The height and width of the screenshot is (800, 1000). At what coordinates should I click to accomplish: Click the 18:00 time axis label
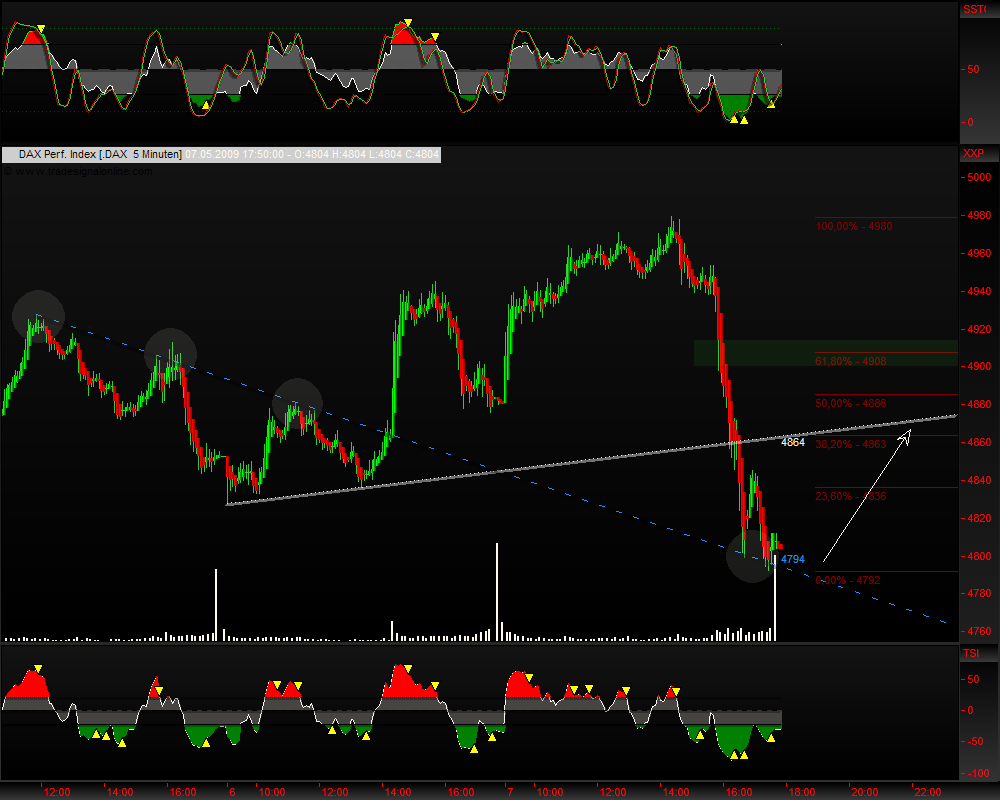tap(802, 792)
